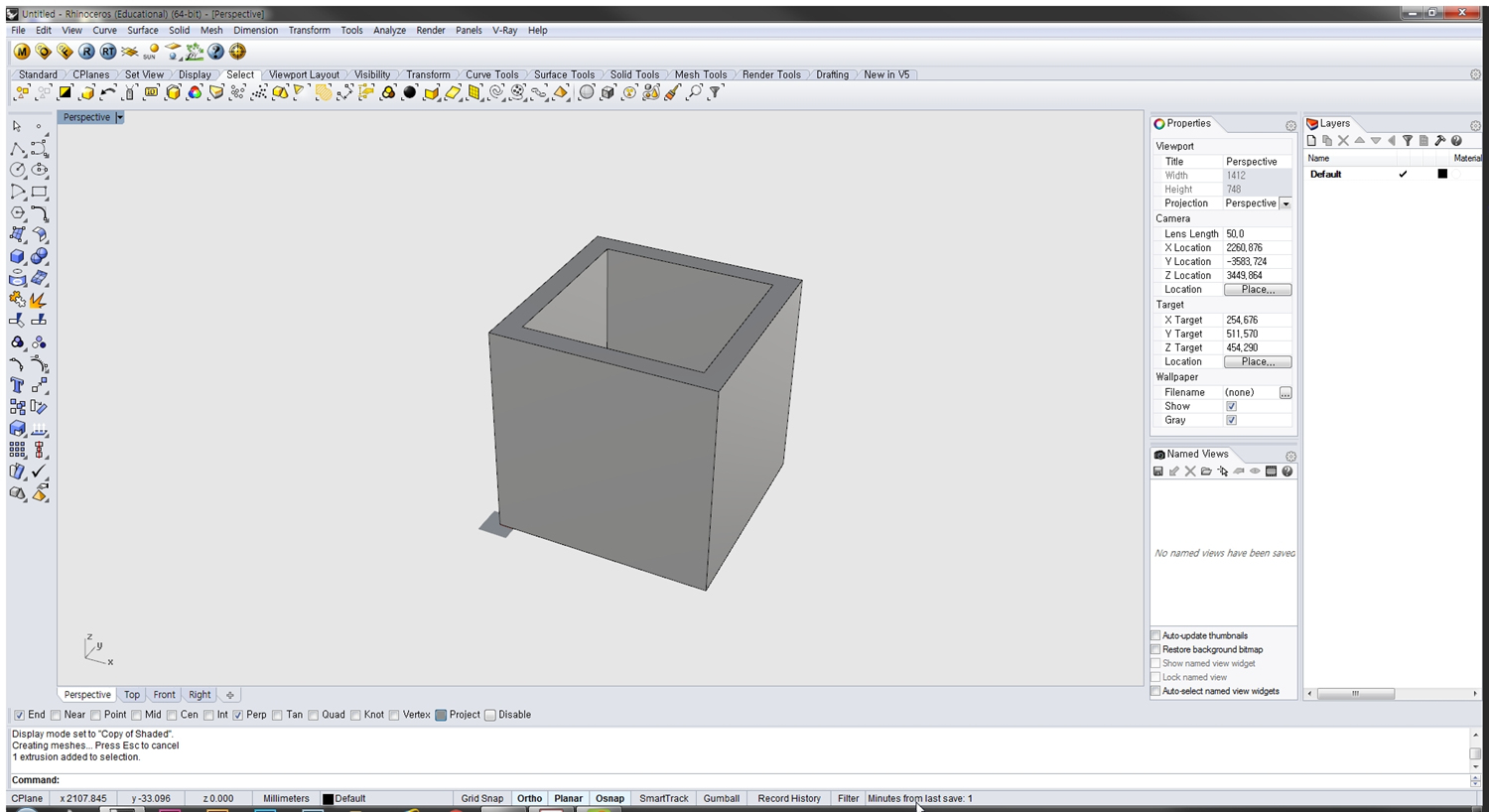
Task: Click the Array grid icon in sidebar
Action: click(x=17, y=450)
